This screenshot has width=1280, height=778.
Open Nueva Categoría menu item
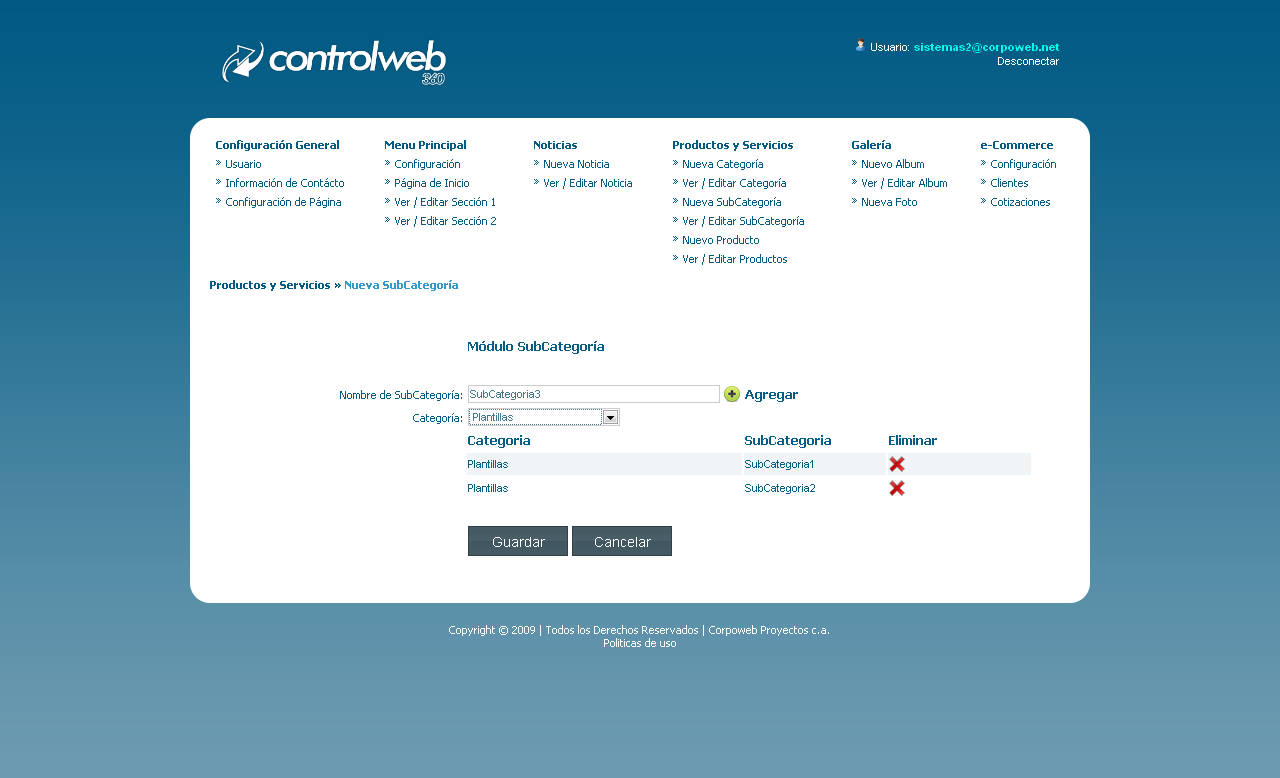click(722, 164)
